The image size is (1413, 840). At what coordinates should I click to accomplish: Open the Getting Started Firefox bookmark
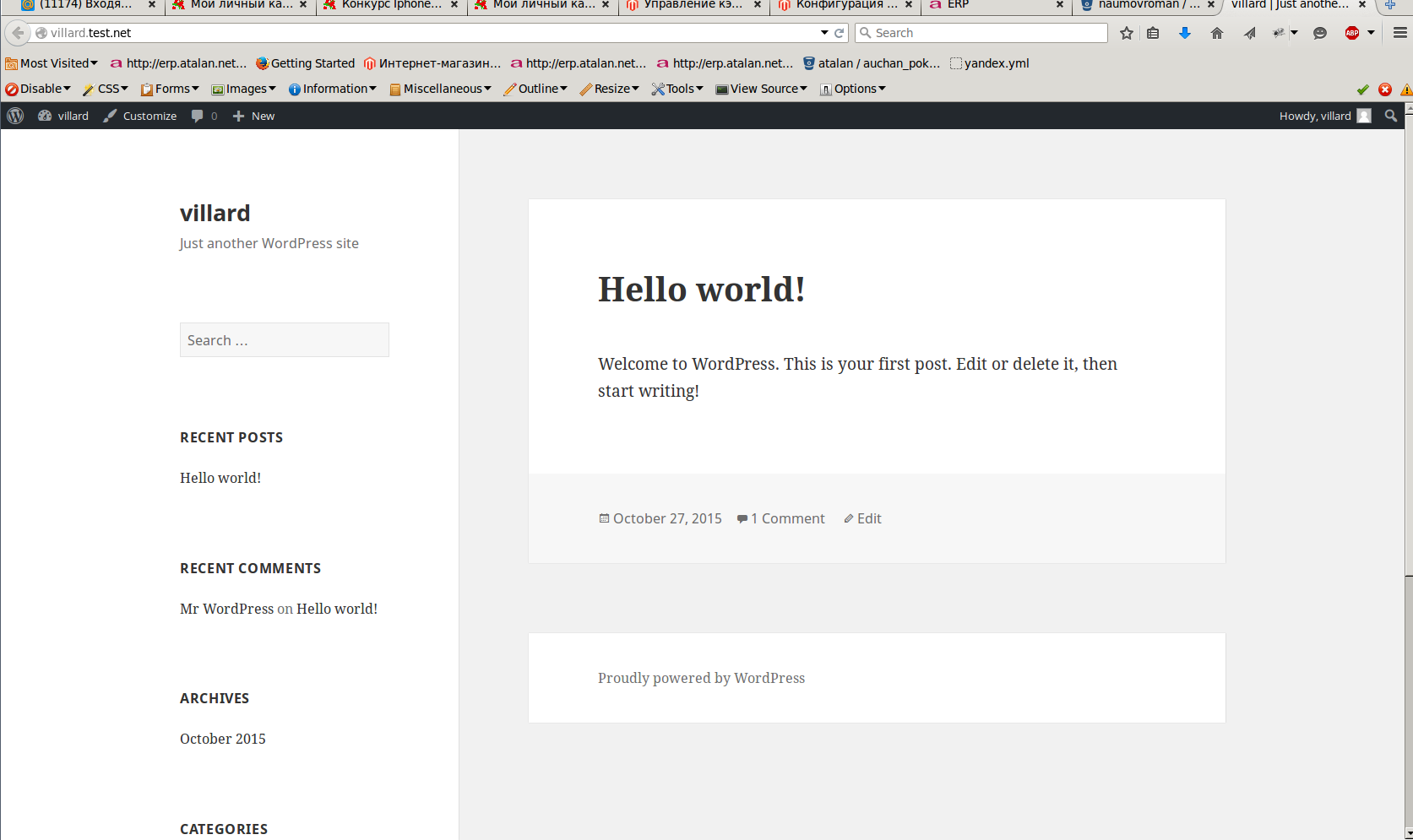[x=306, y=63]
